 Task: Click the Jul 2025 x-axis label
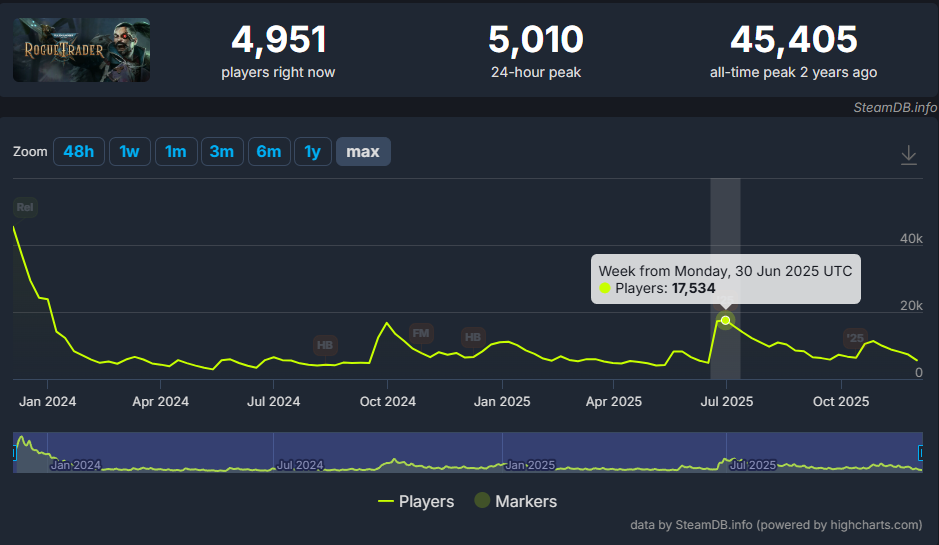pos(726,401)
